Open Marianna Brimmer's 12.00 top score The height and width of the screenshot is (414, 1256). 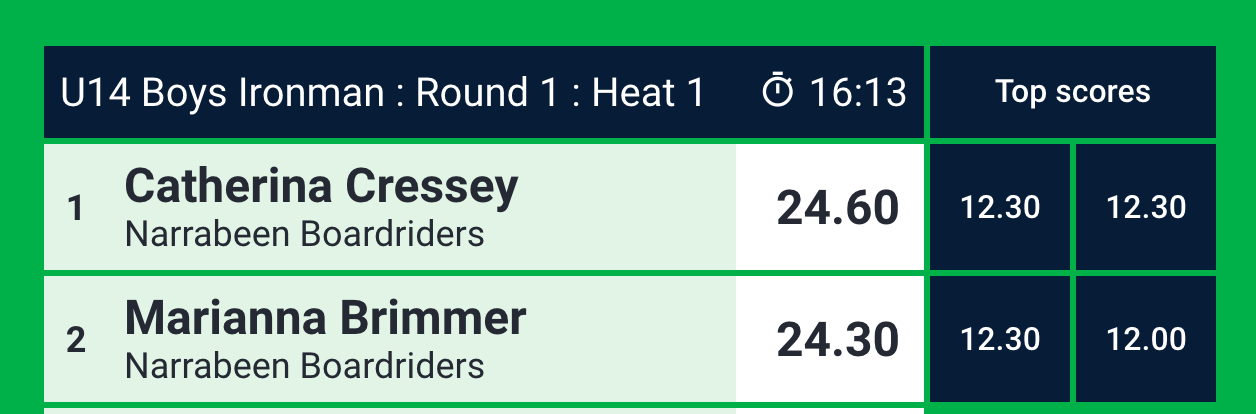click(x=1146, y=339)
